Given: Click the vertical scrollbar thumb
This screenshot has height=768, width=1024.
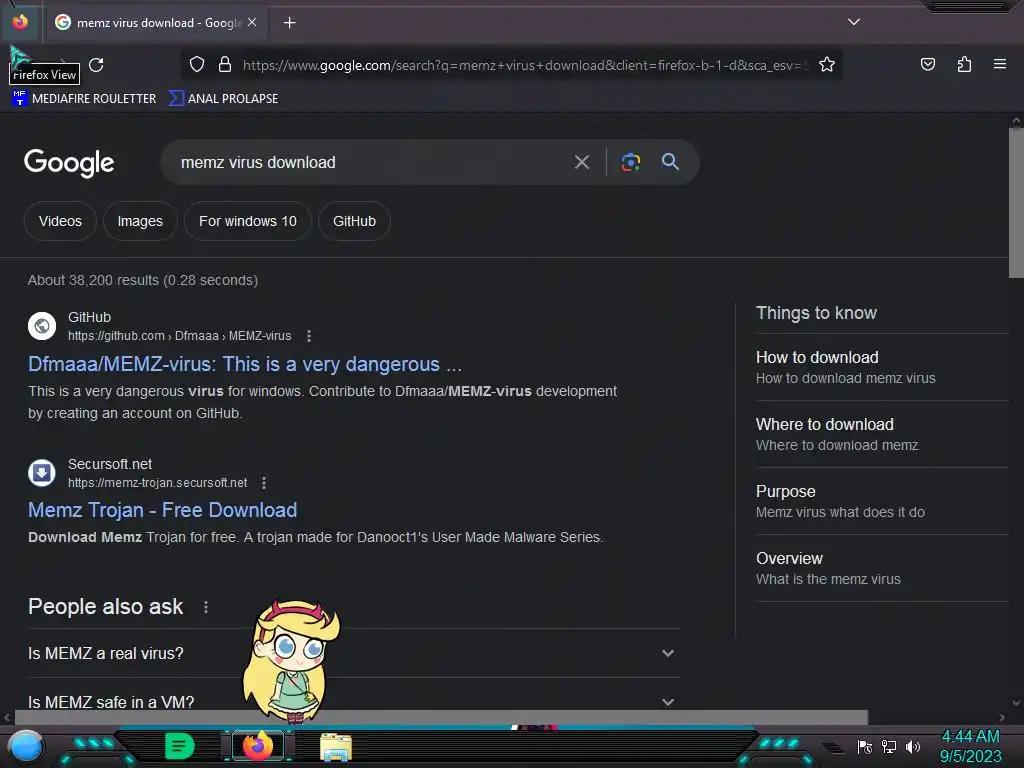Looking at the screenshot, I should click(x=1016, y=202).
